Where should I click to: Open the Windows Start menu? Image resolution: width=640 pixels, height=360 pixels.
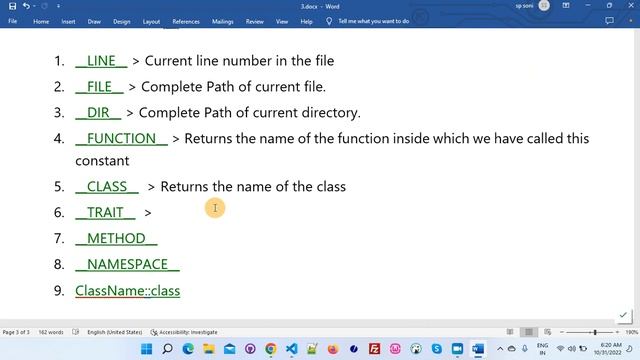click(x=147, y=349)
